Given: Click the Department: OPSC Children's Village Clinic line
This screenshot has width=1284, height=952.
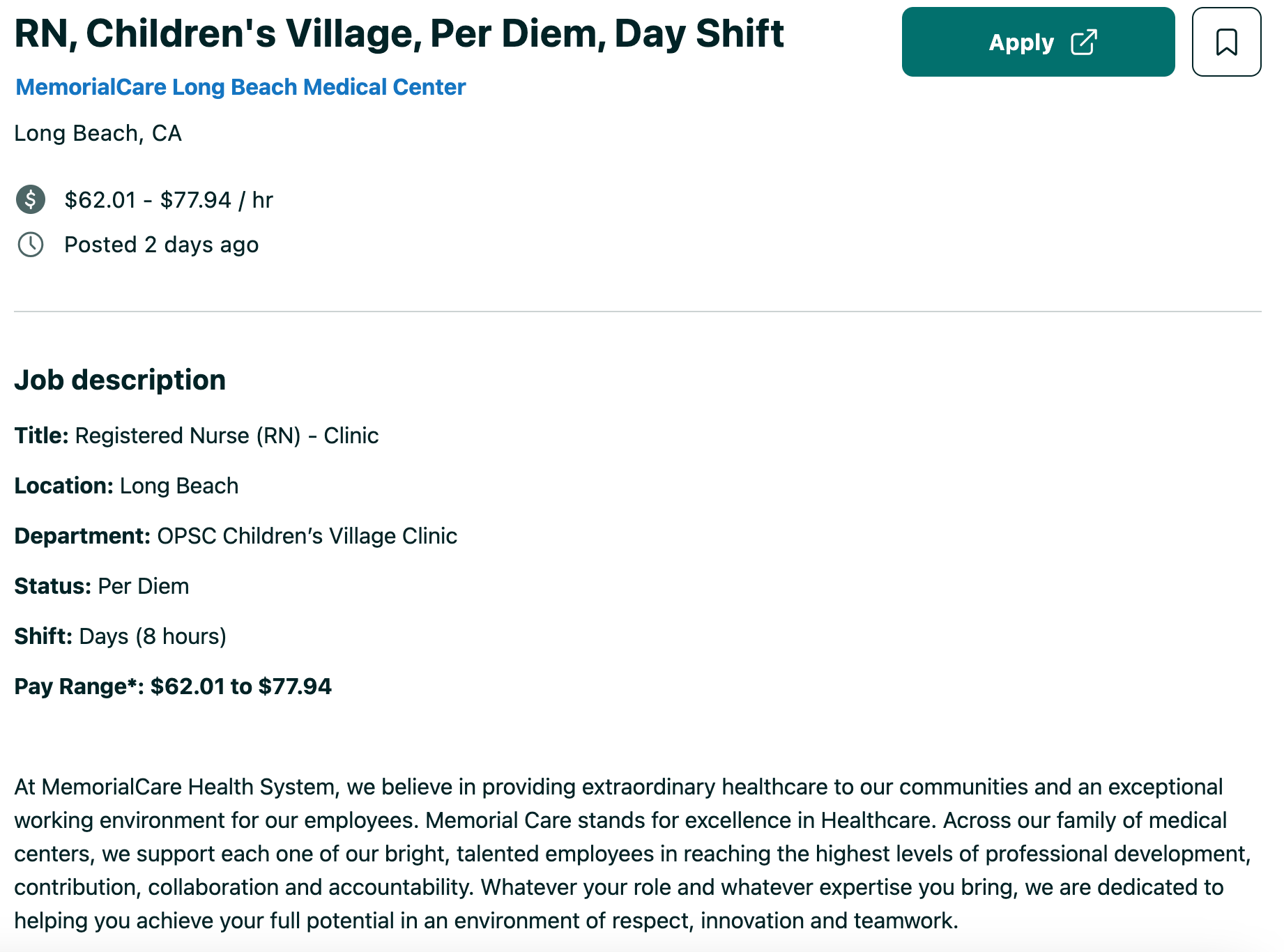Looking at the screenshot, I should coord(236,536).
